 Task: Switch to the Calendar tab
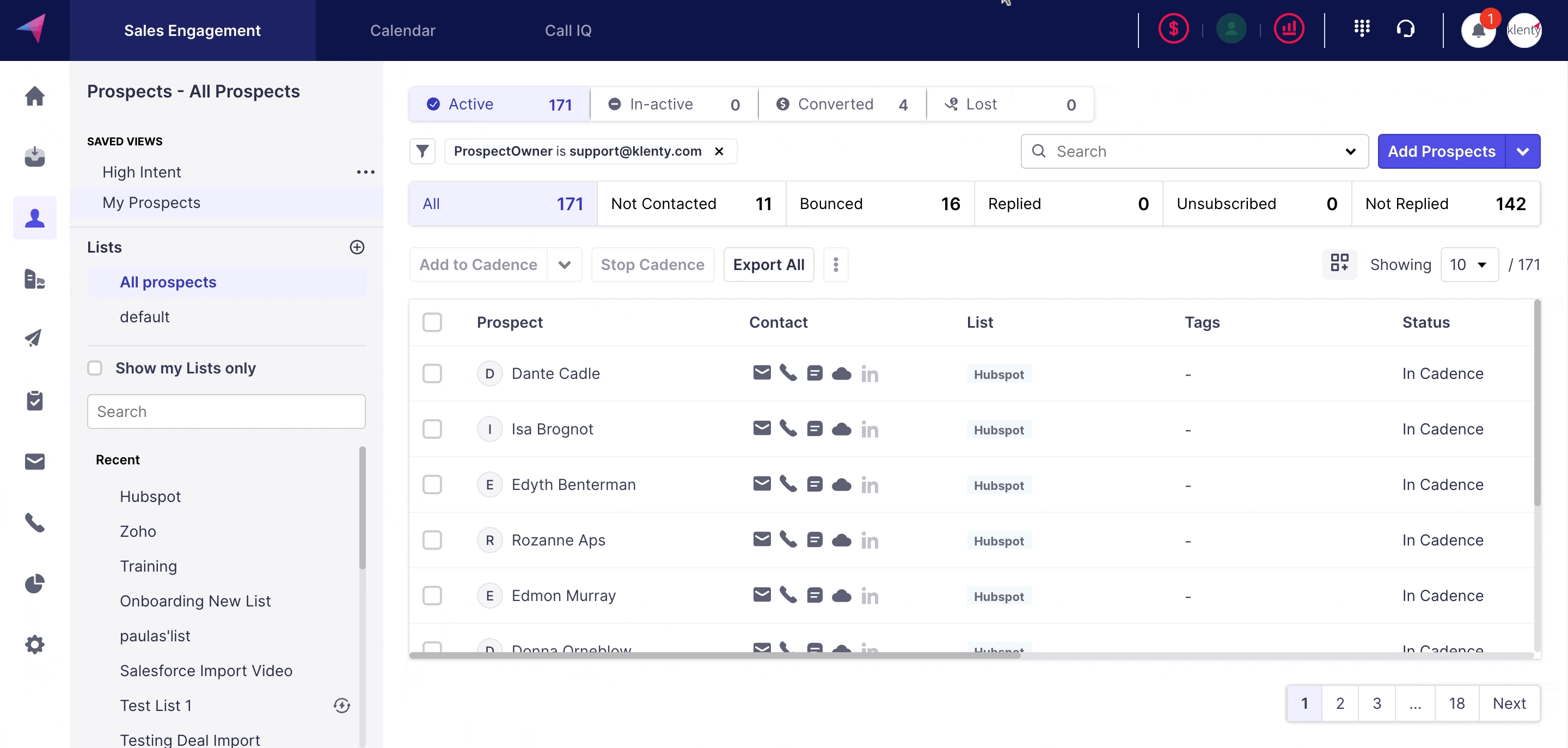click(402, 30)
